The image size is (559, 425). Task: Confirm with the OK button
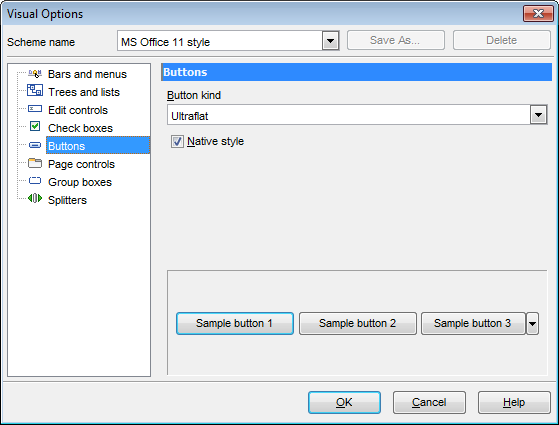tap(344, 403)
